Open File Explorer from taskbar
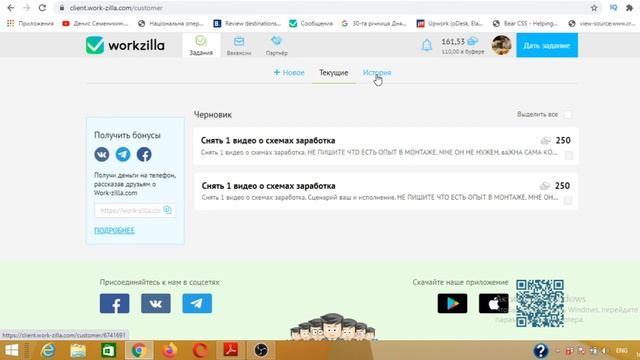Image resolution: width=640 pixels, height=360 pixels. [78, 350]
